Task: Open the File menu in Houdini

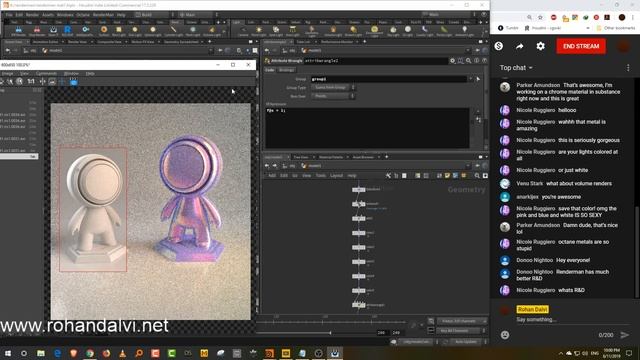Action: click(9, 15)
